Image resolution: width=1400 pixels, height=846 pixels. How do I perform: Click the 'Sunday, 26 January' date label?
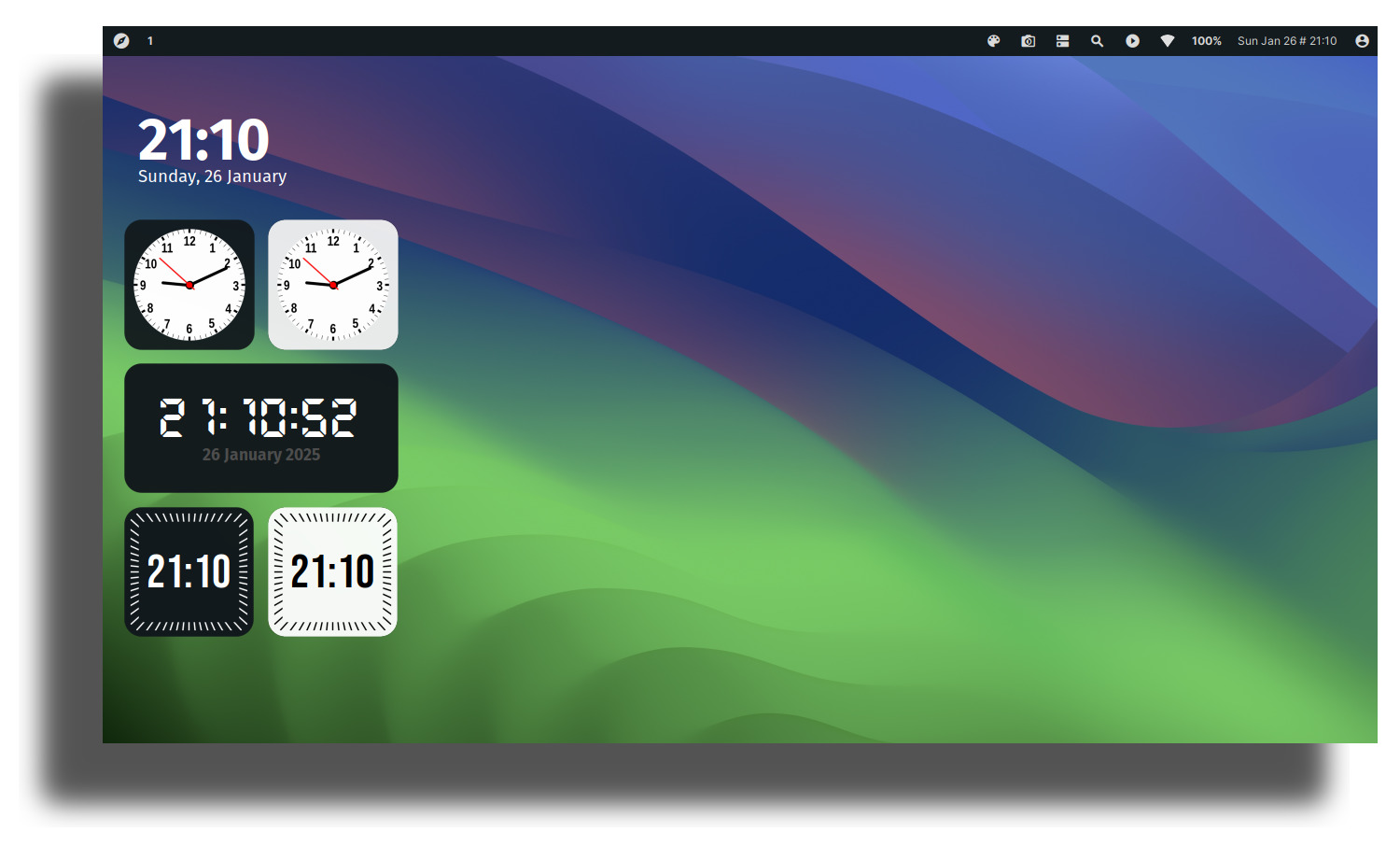pyautogui.click(x=212, y=176)
